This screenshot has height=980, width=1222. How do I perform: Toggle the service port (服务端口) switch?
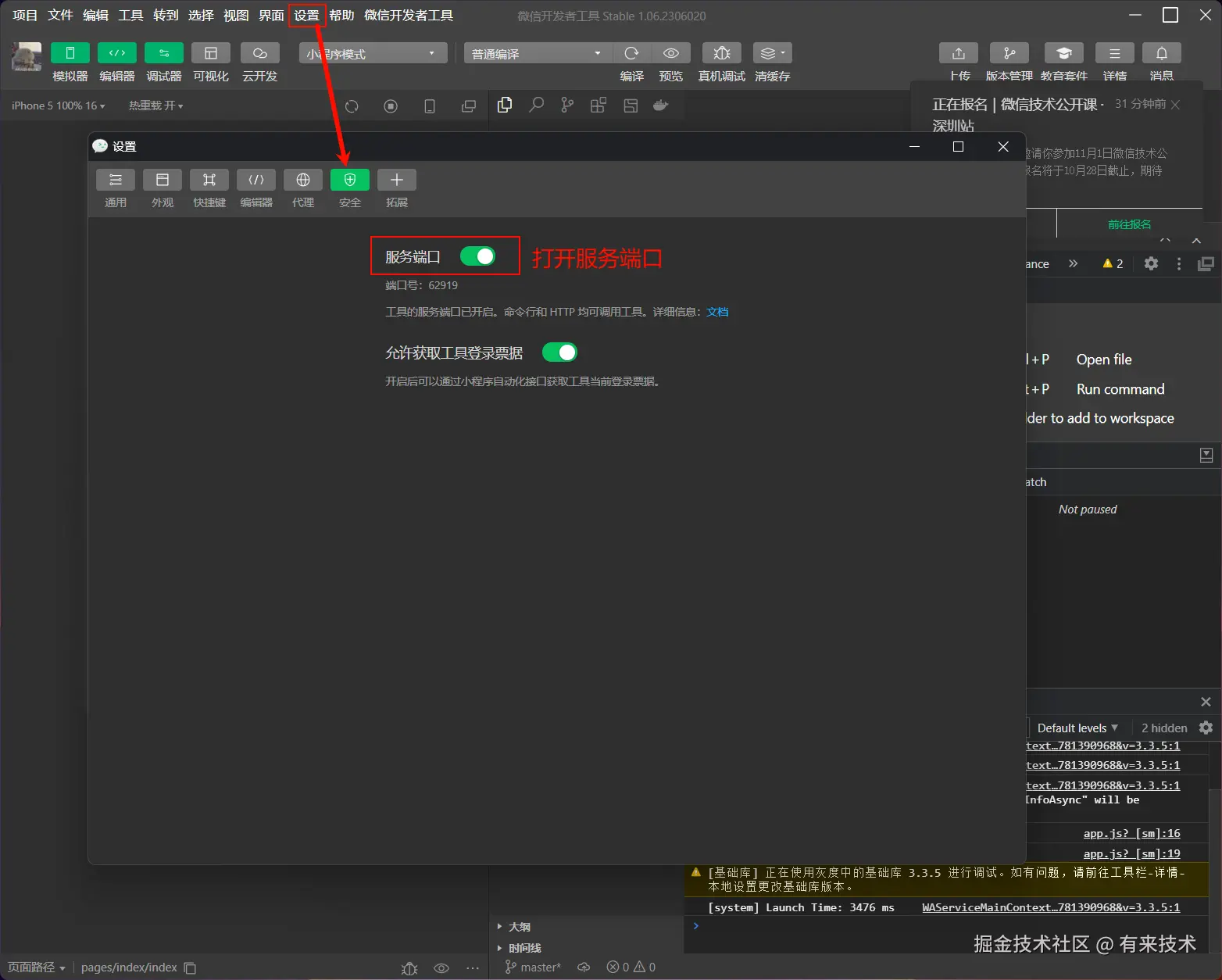coord(477,256)
